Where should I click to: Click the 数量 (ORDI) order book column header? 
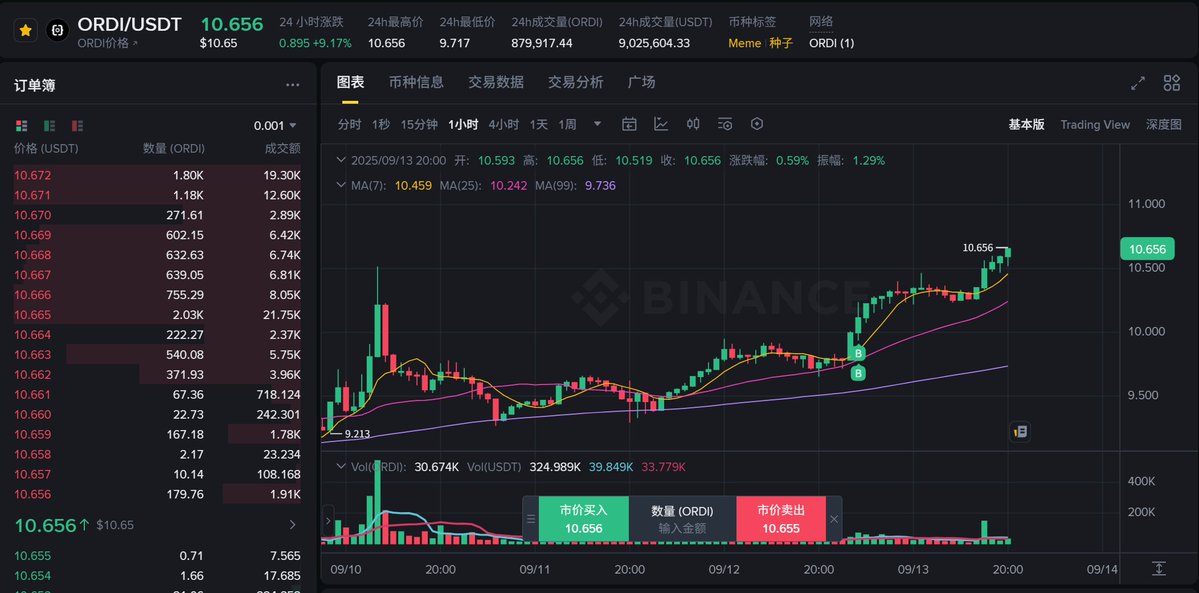[x=174, y=148]
